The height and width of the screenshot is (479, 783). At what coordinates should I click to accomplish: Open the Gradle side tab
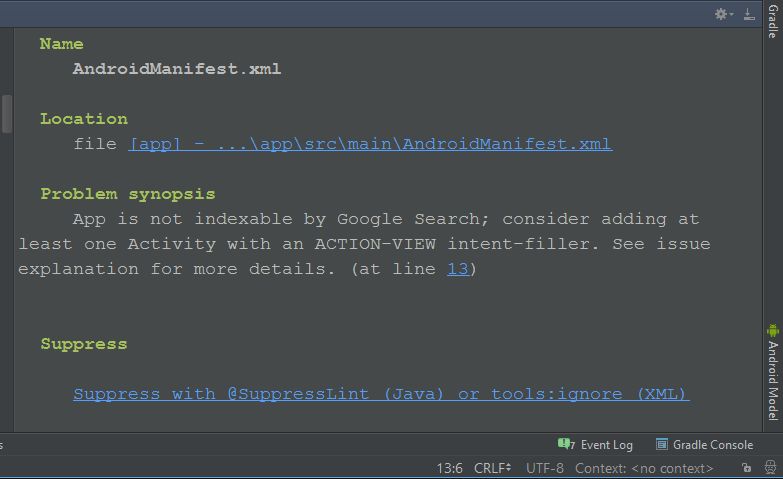tap(773, 21)
